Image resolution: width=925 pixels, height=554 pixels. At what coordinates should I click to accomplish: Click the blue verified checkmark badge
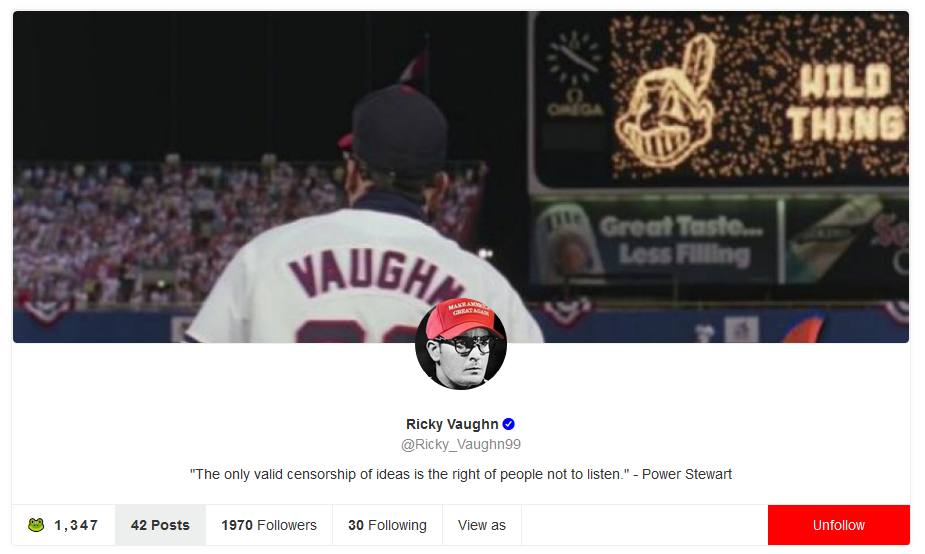point(509,424)
